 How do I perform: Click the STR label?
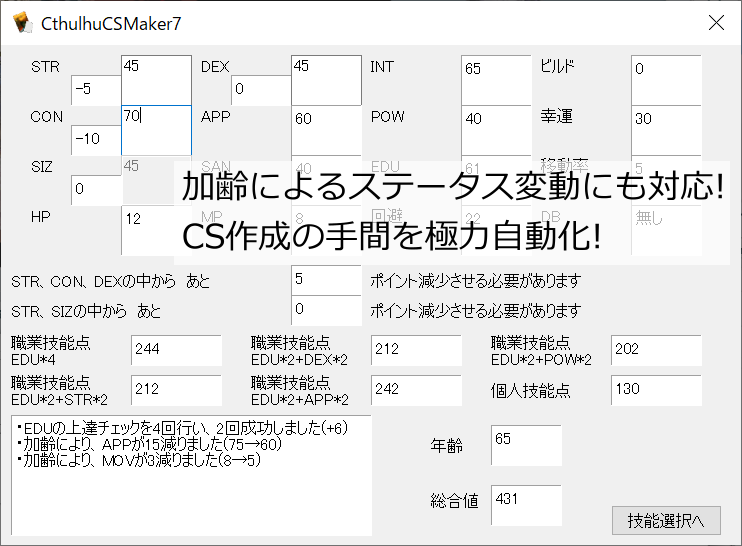45,67
